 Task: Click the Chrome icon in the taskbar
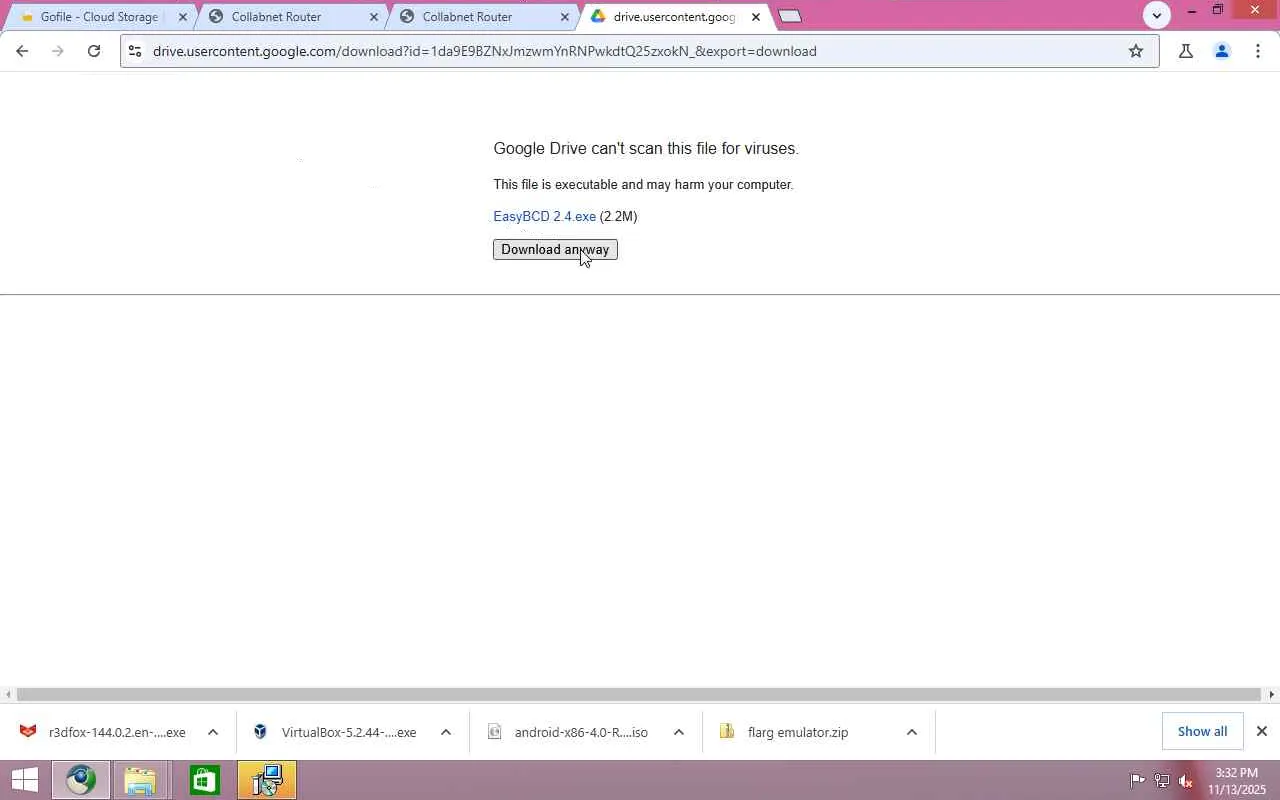80,780
